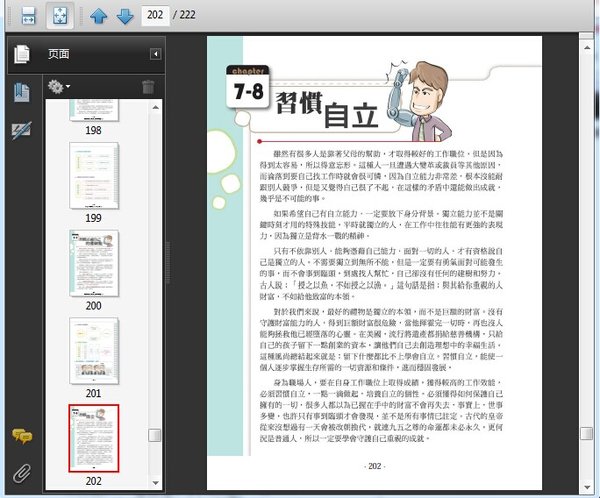
Task: Click thumbnail scrollbar up arrow
Action: tap(154, 105)
